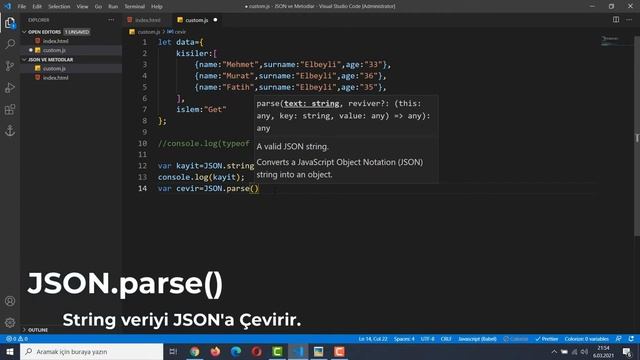Open the Selection menu
Screen dimensions: 640x360
(59, 6)
